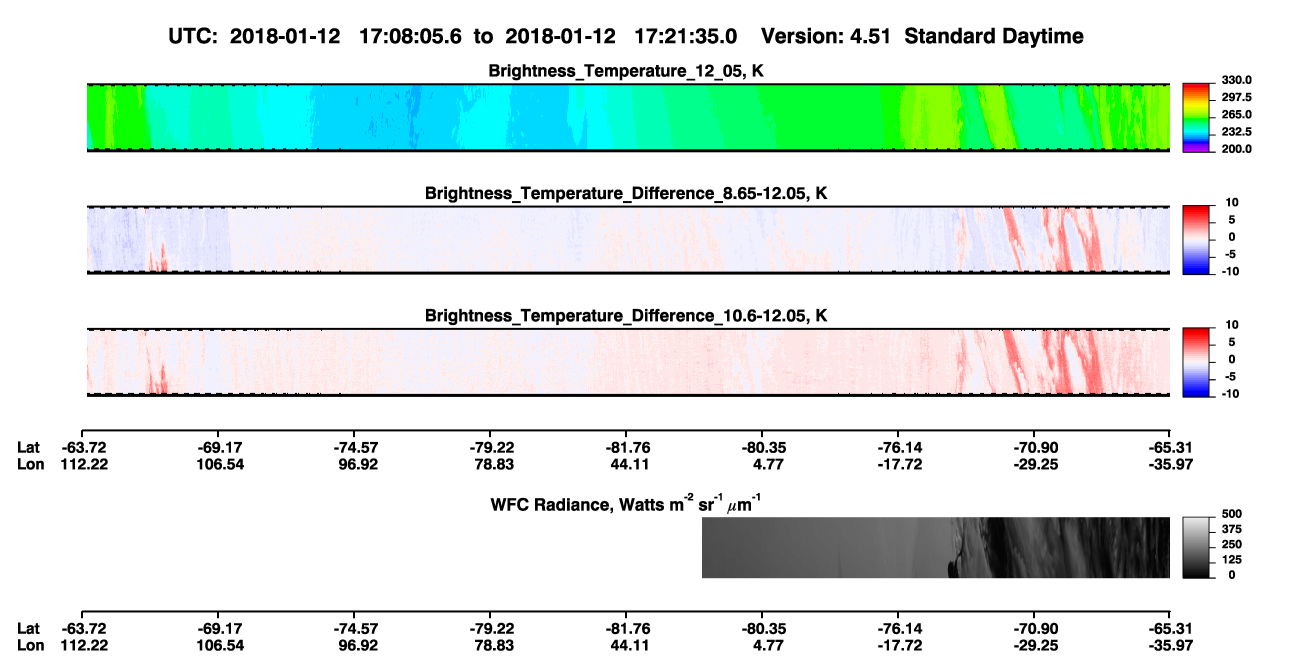Viewport: 1300px width, 667px height.
Task: Click the "Brightness_Temperature_12_05, K" panel title
Action: (x=627, y=71)
